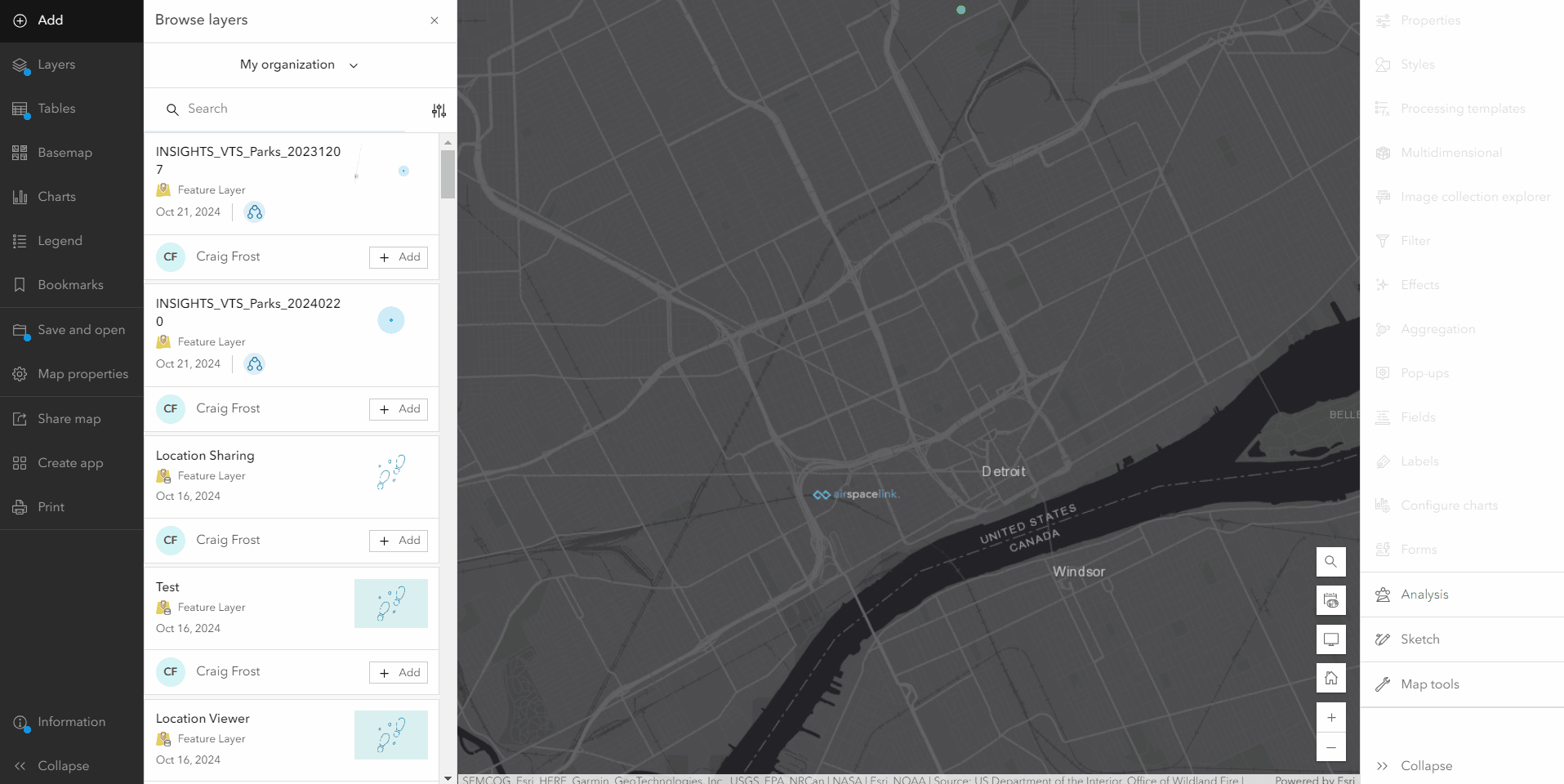Collapse the left sidebar
1564x784 pixels.
coord(63,766)
